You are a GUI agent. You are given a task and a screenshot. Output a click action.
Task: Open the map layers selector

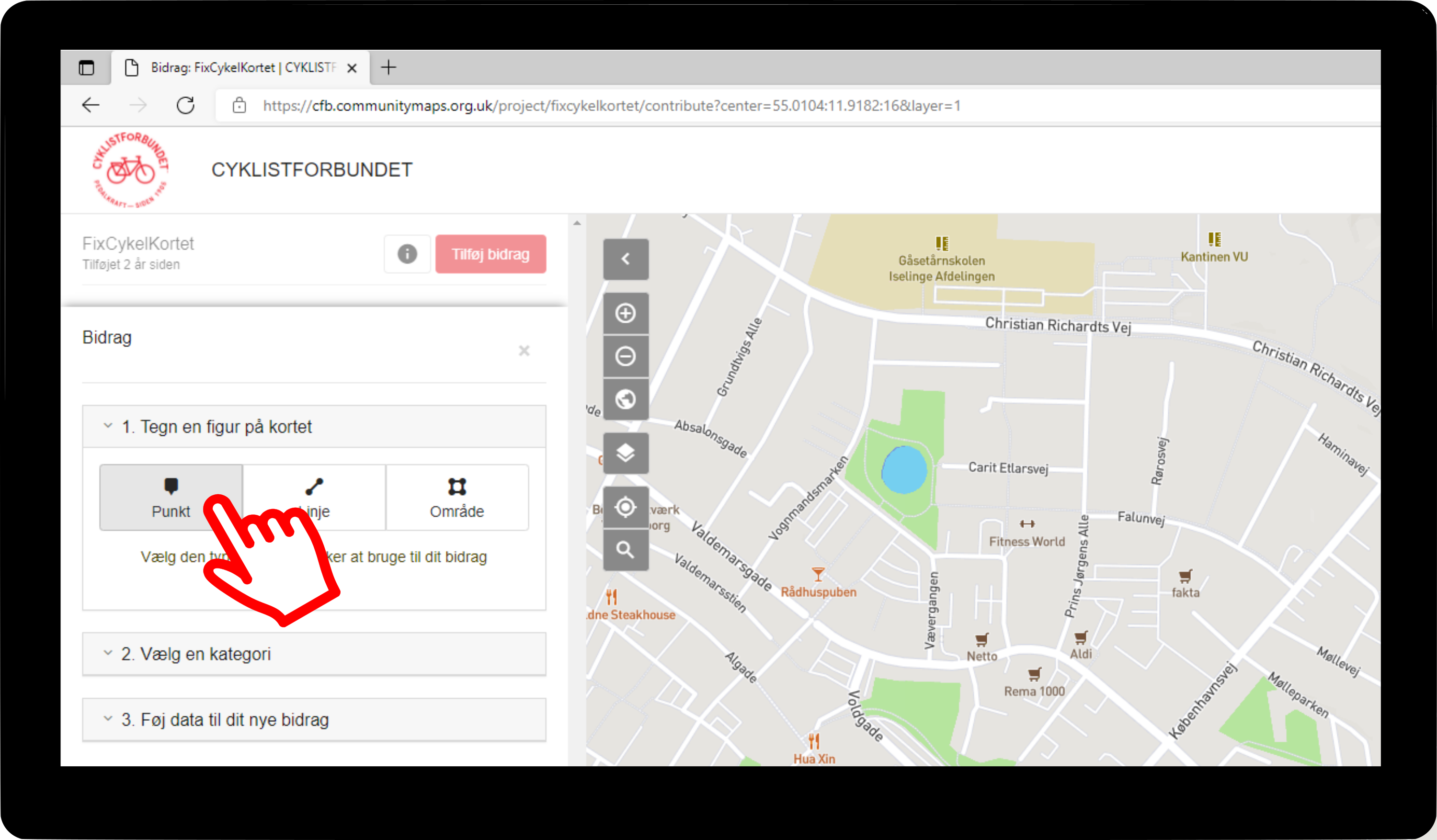click(626, 453)
